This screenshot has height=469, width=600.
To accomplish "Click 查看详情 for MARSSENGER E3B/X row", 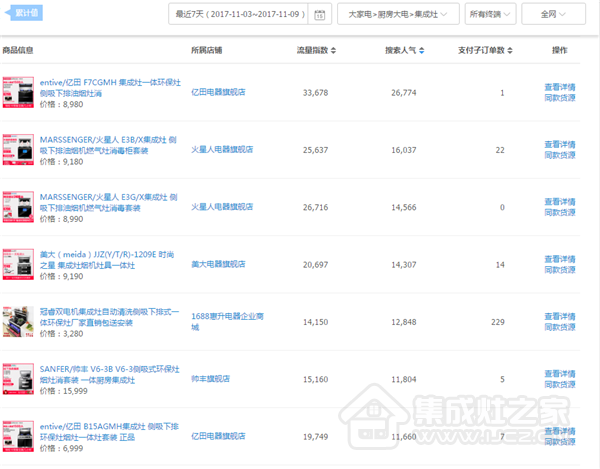I will 560,145.
